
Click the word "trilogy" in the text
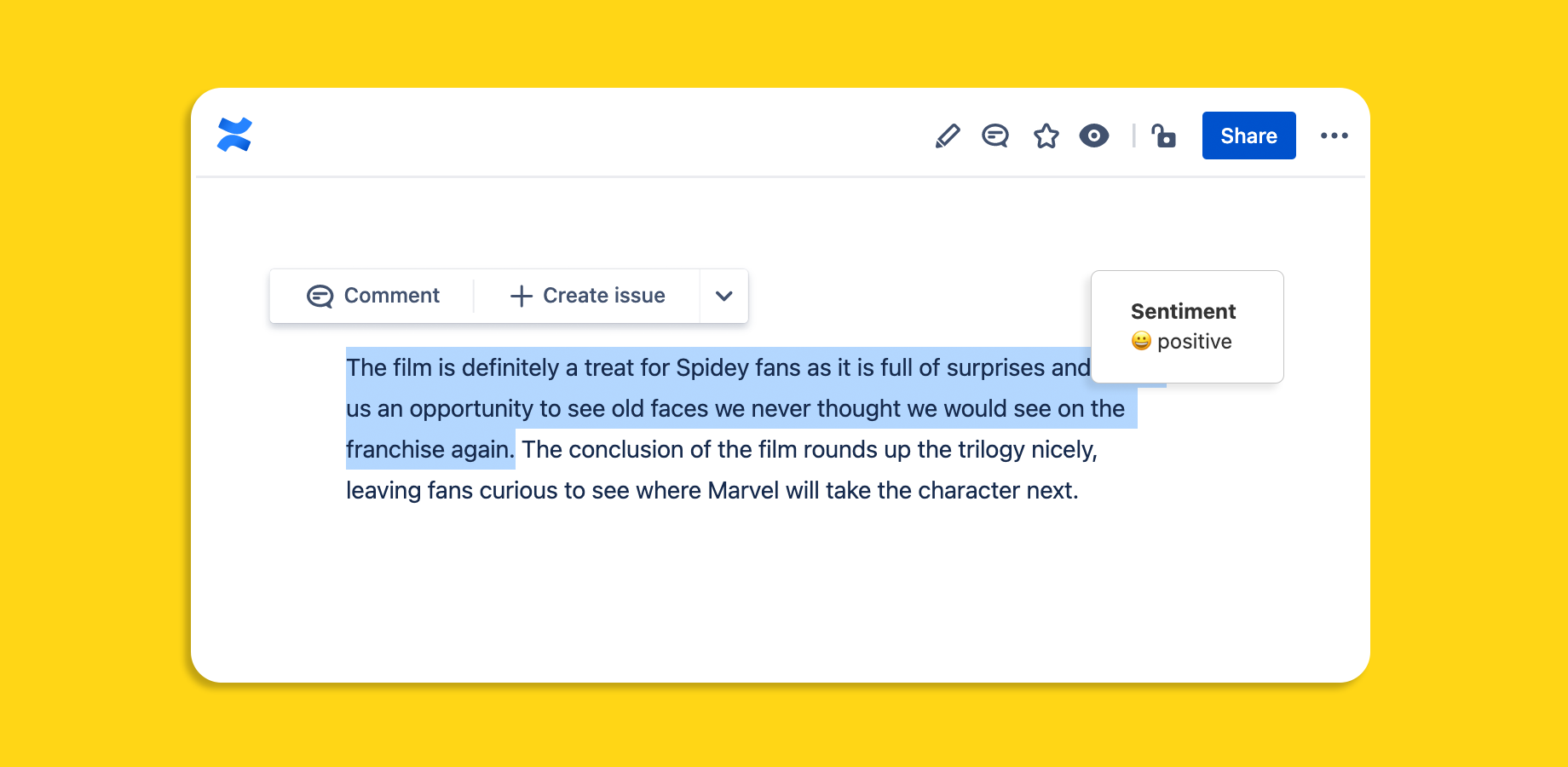click(991, 449)
